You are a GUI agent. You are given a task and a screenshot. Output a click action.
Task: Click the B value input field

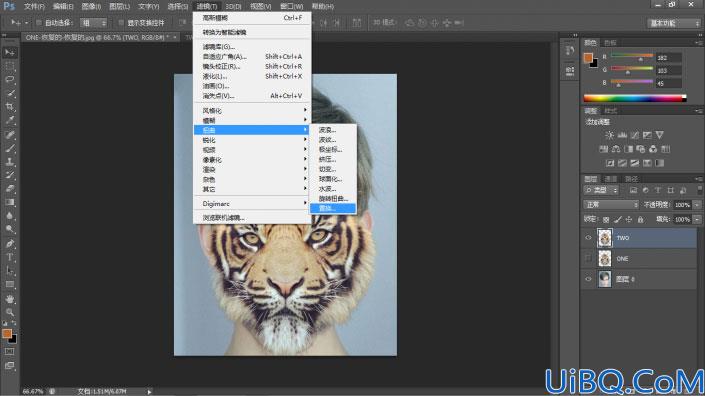[668, 83]
